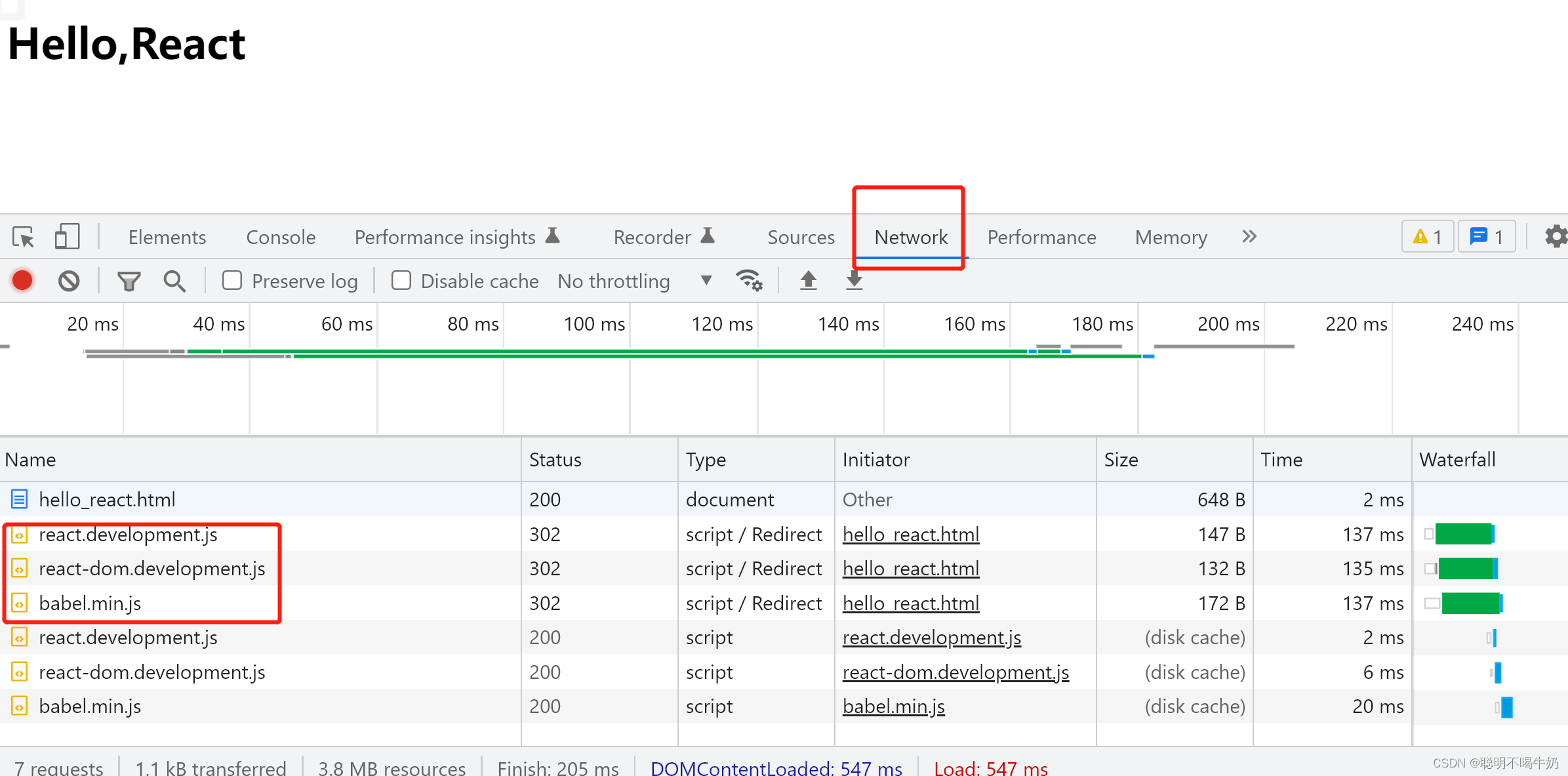Screen dimensions: 1568x776
Task: Select the 302 babel.min.js request
Action: 784,603
